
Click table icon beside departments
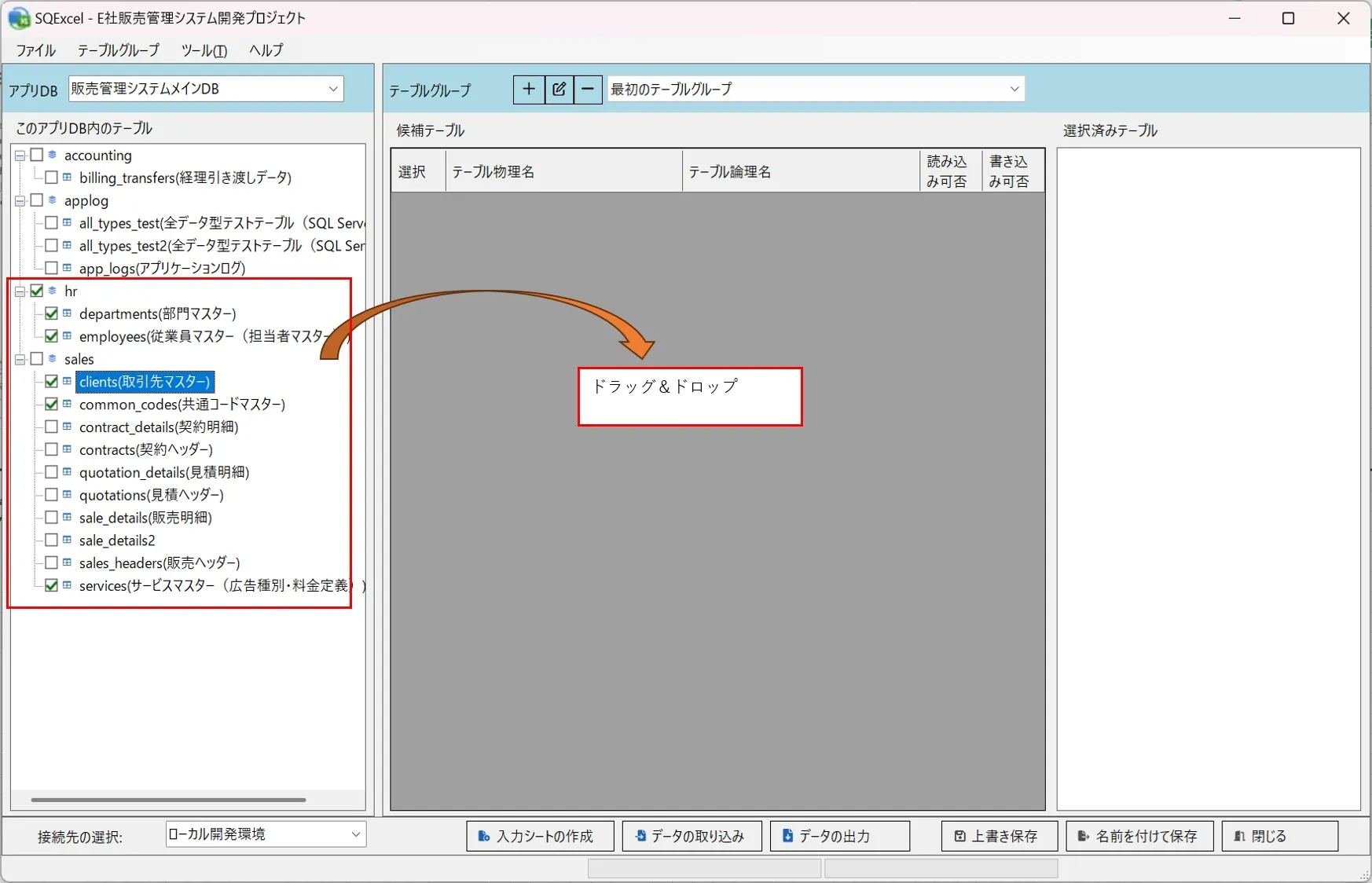[68, 313]
